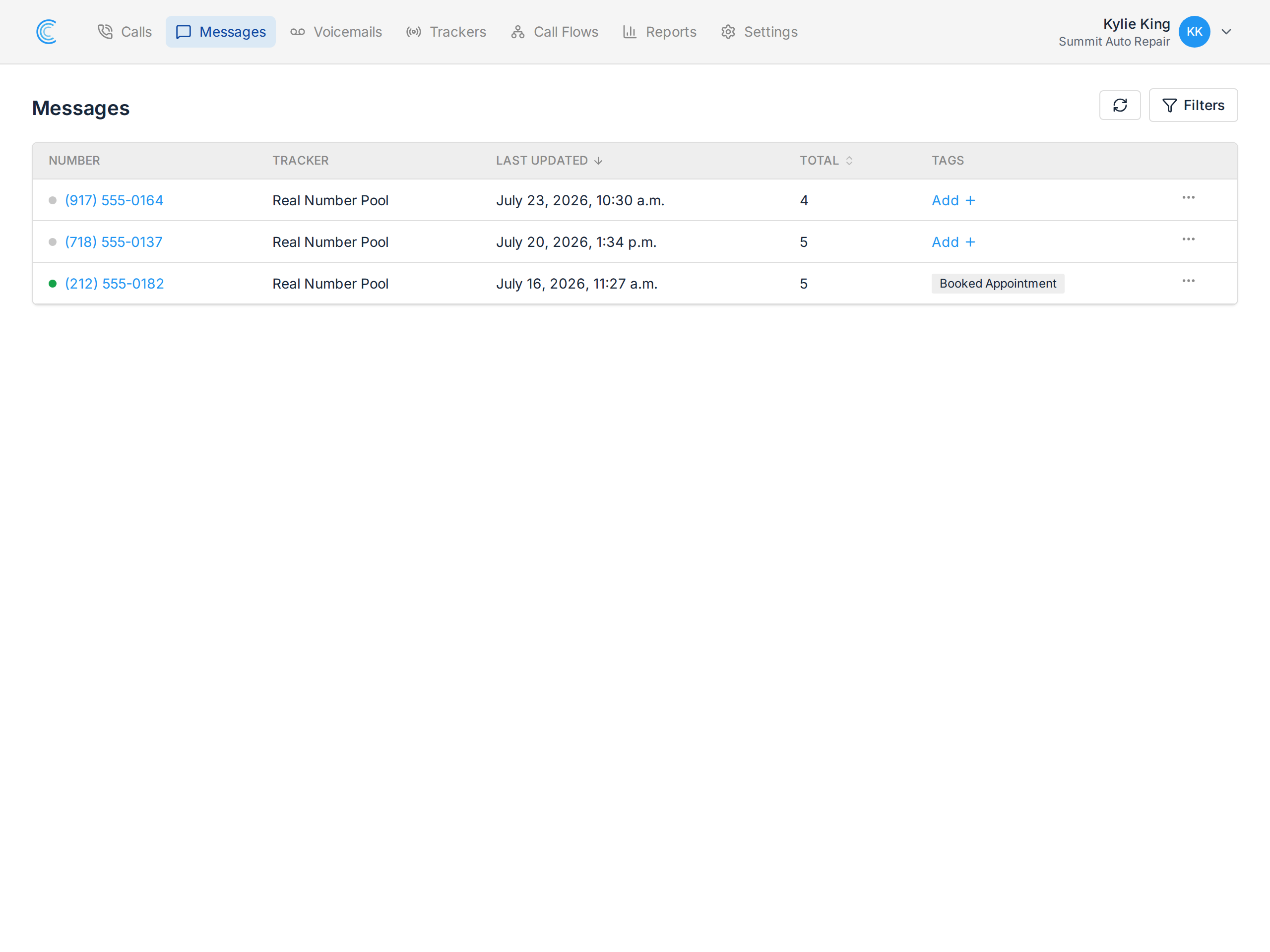Viewport: 1270px width, 952px height.
Task: Click the app logo in the header
Action: [x=47, y=32]
